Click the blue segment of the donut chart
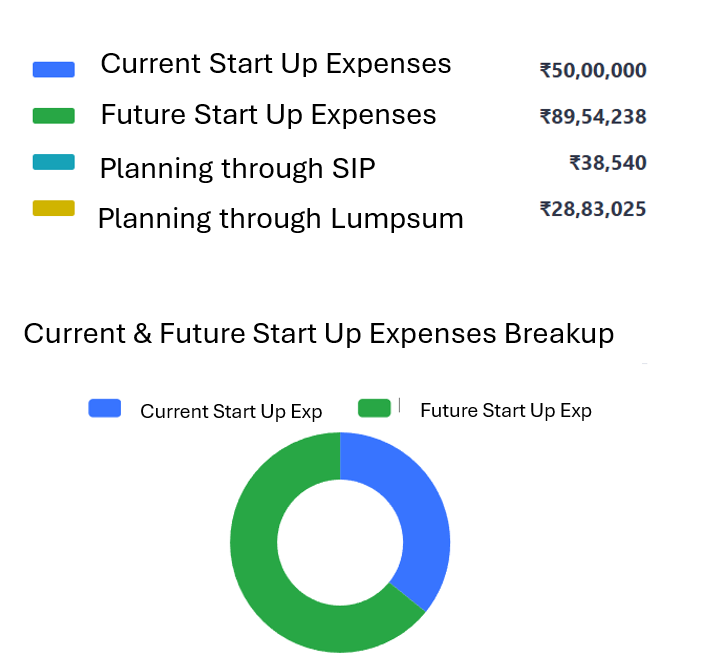The width and height of the screenshot is (713, 661). point(418,510)
